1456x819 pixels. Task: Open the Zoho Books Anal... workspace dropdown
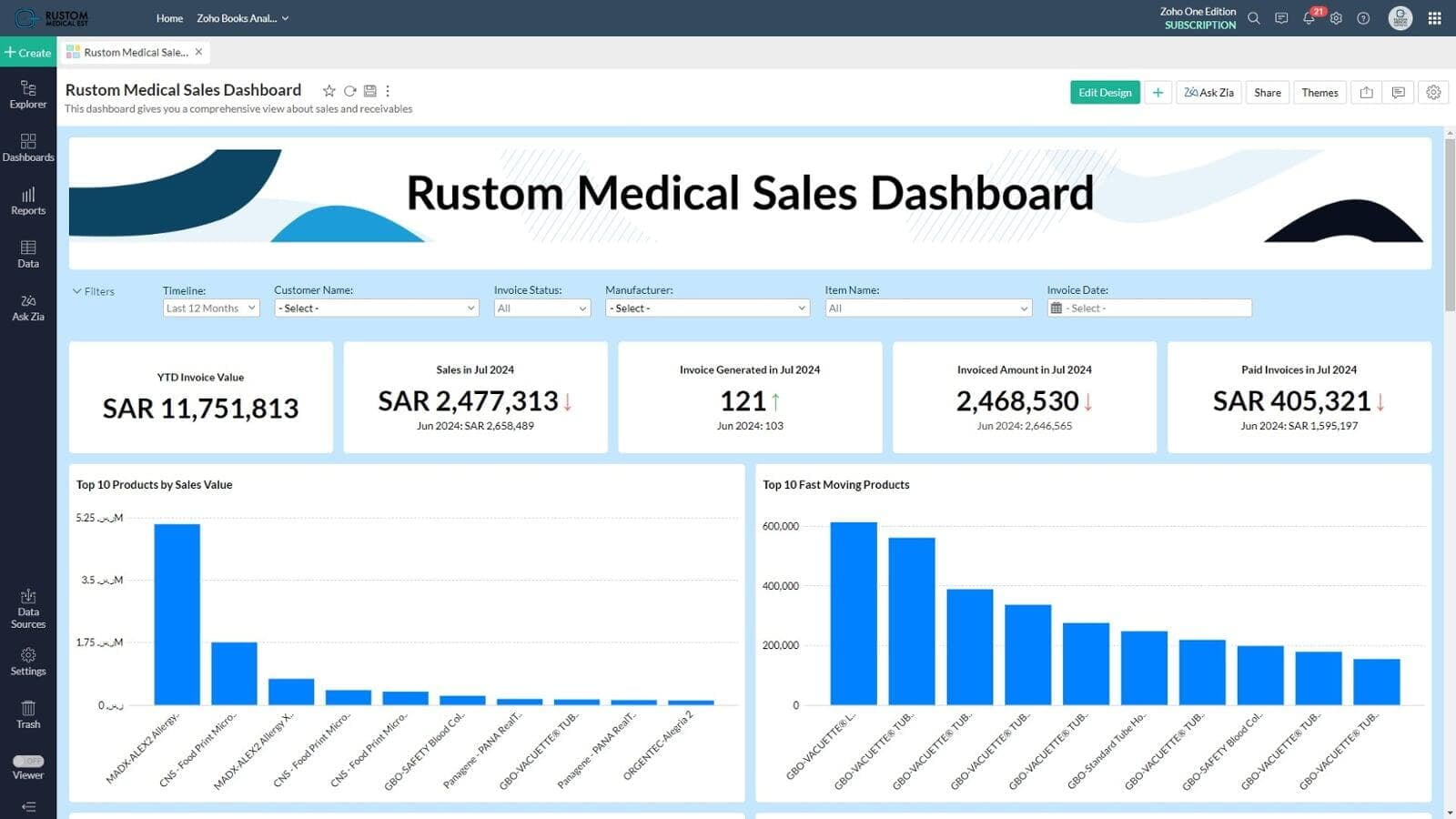243,18
